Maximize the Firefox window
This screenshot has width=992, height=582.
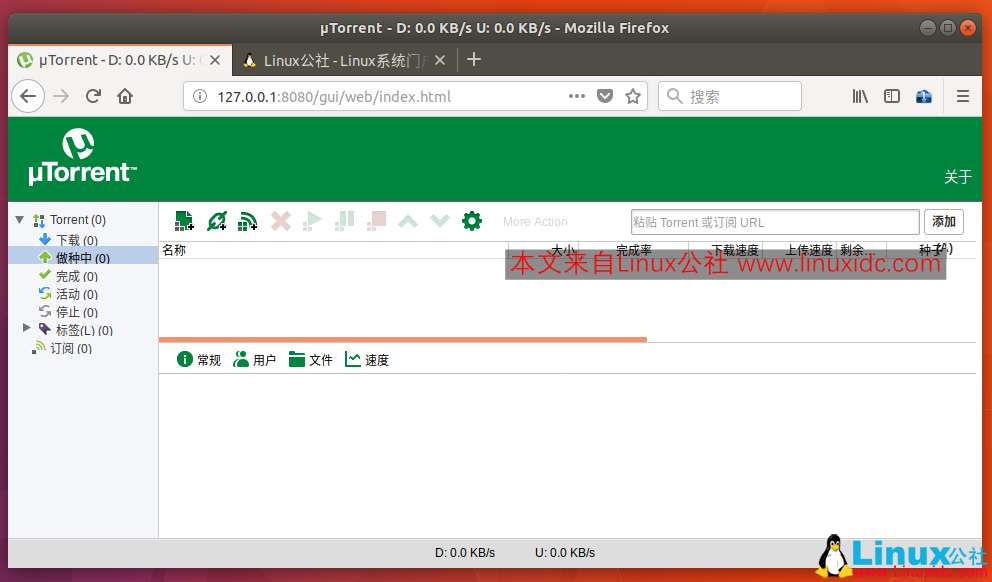948,27
